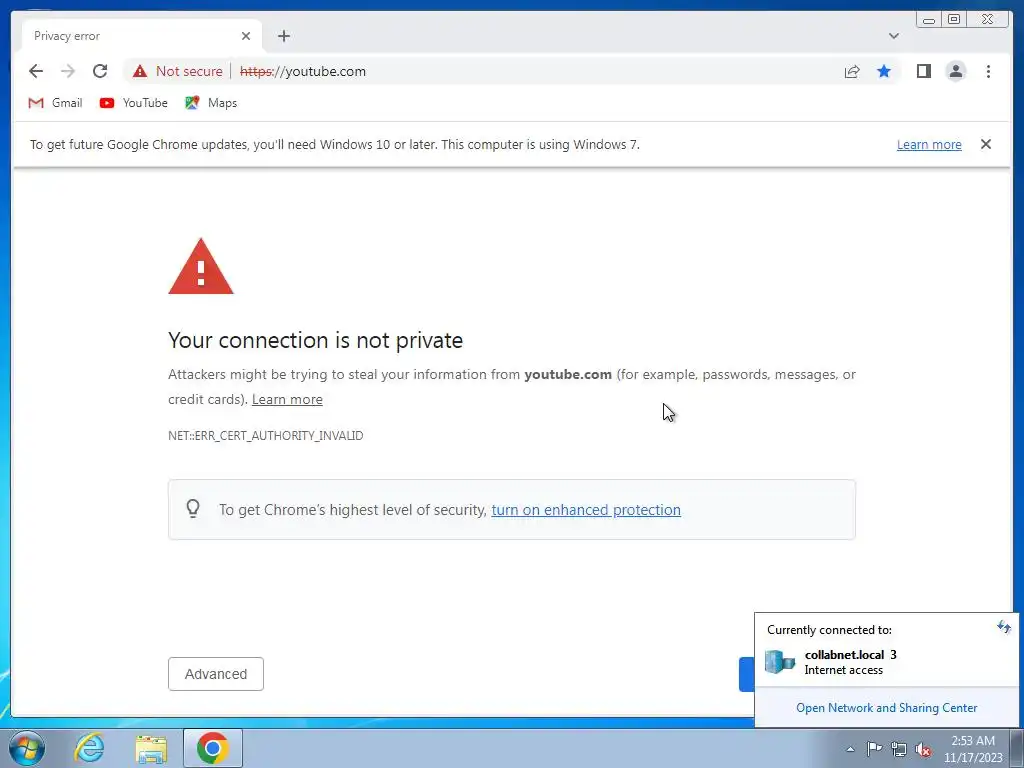Open the share this page icon
This screenshot has height=768, width=1024.
tap(852, 71)
